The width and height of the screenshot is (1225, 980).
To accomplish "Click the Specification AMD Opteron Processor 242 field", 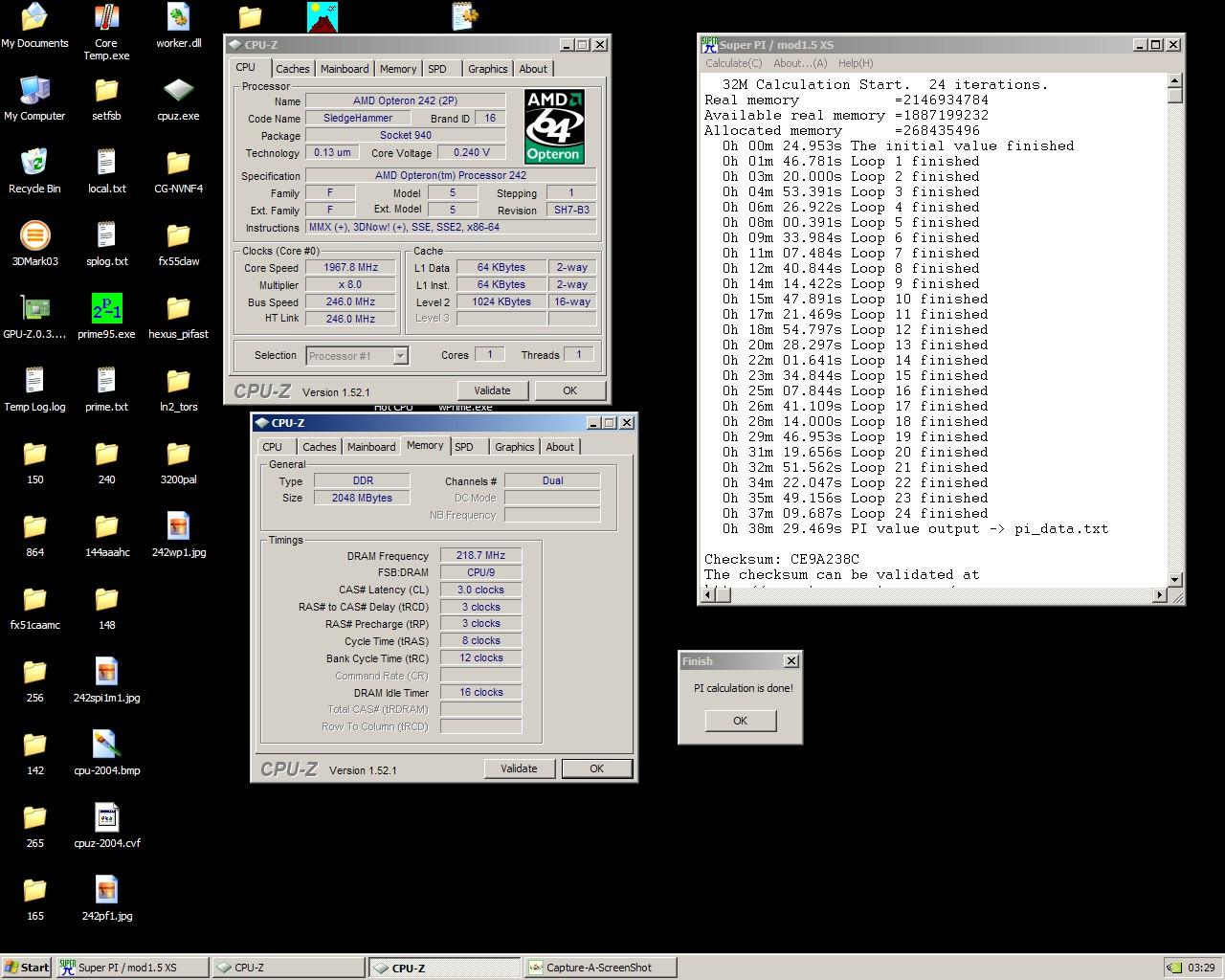I will coord(451,176).
